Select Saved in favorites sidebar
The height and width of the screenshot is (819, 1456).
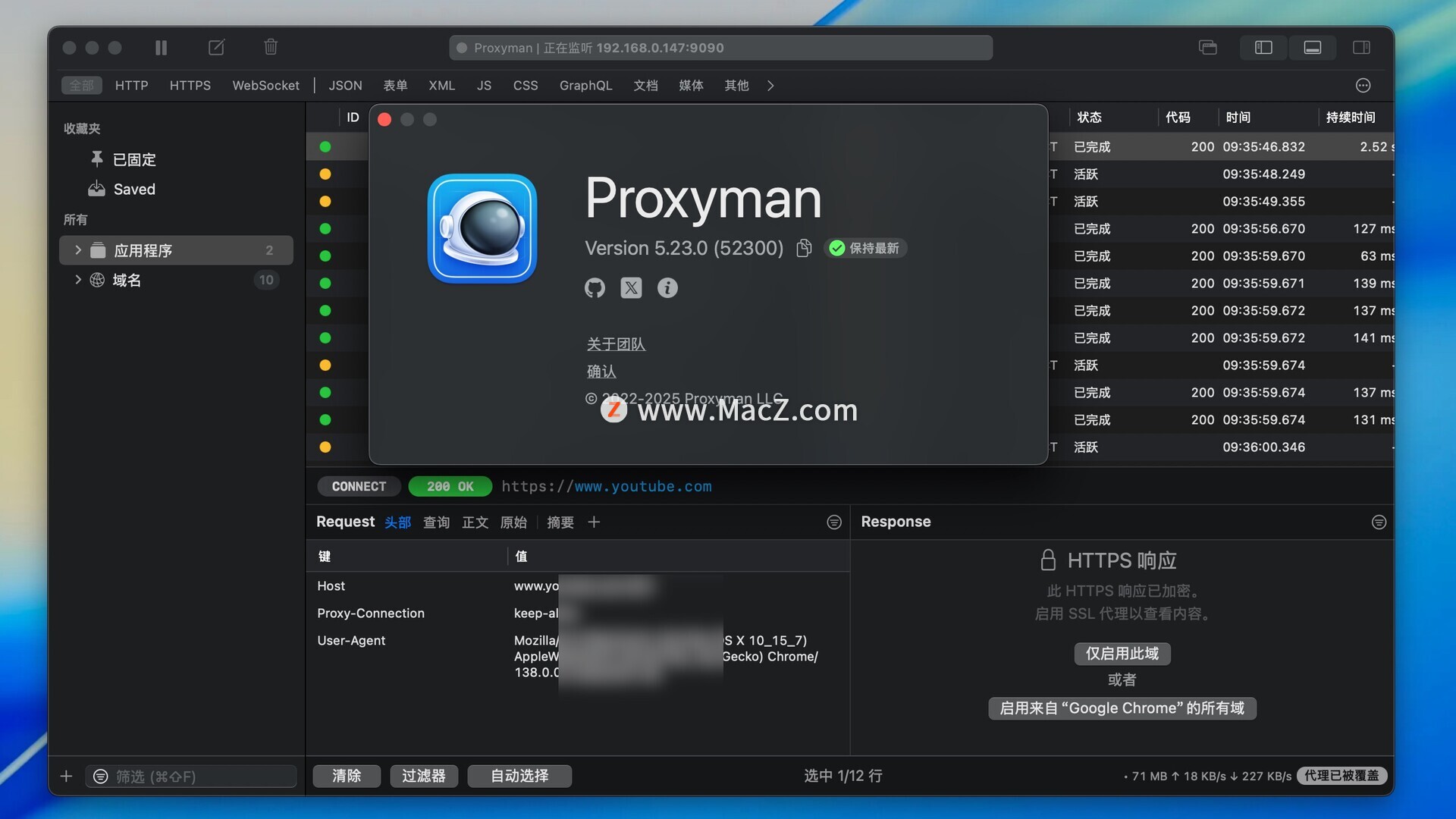134,190
